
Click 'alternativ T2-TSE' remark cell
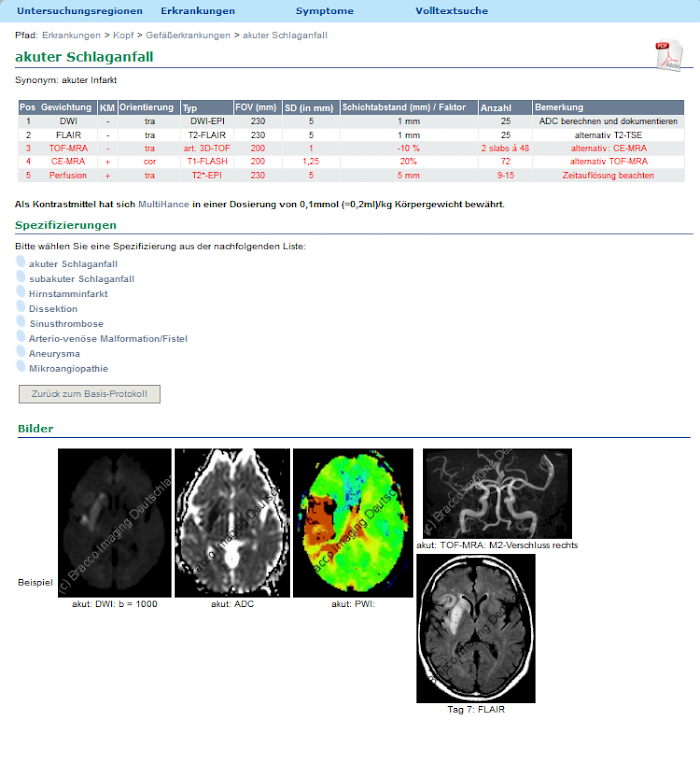[x=608, y=135]
